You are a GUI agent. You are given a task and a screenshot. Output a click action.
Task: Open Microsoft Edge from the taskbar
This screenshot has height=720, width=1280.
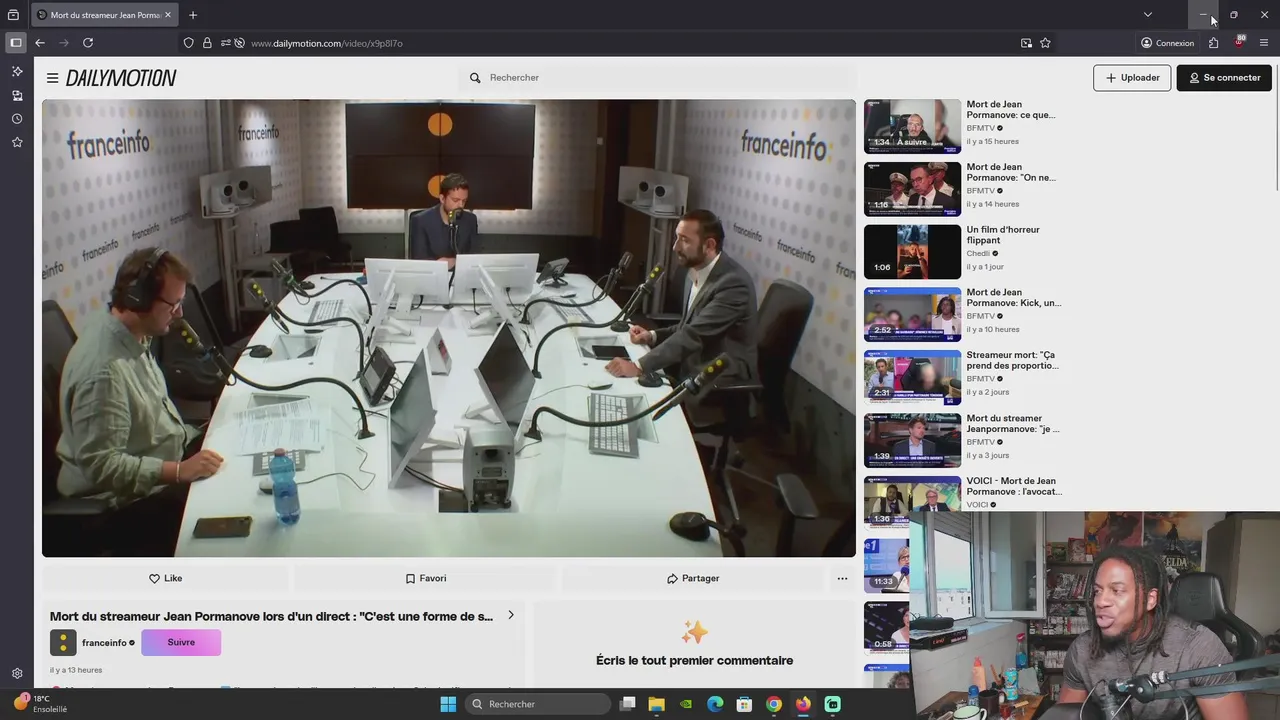click(715, 704)
